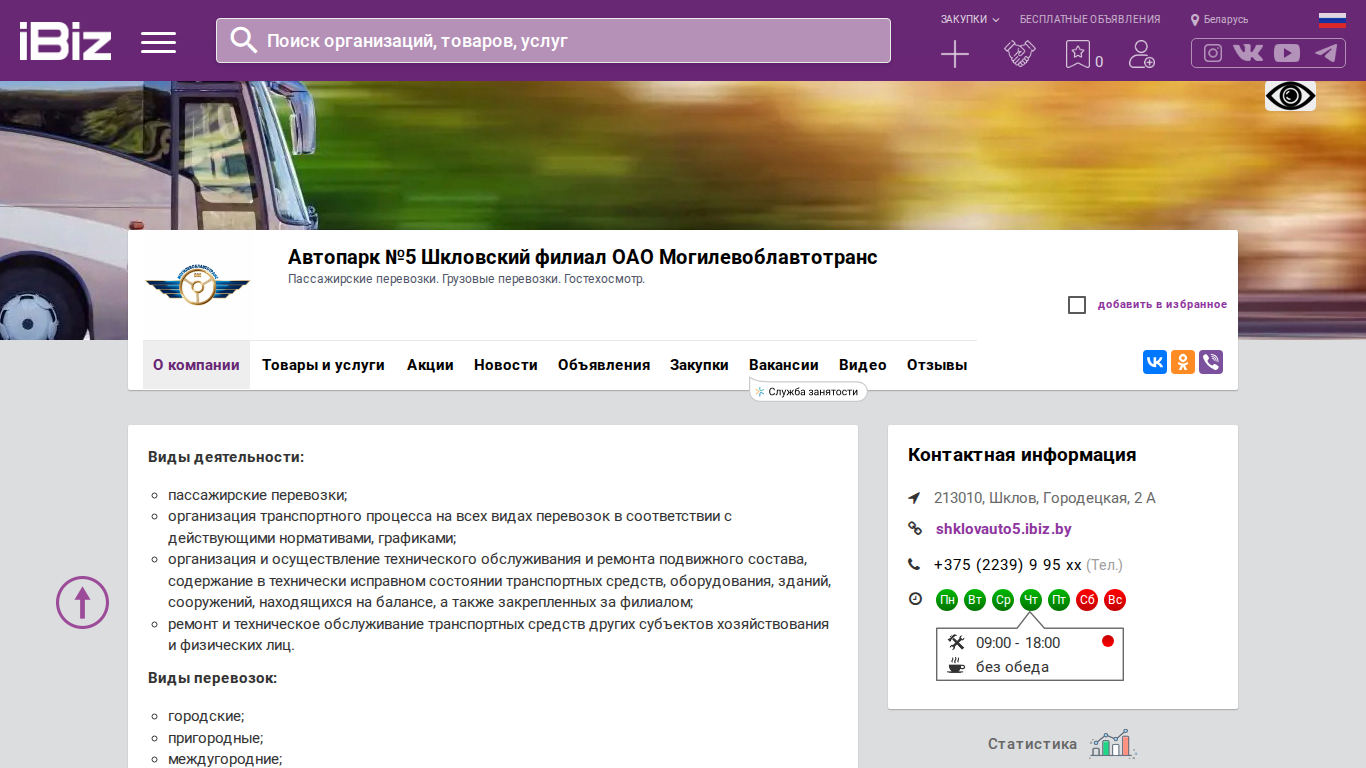
Task: Click the '09:00 - 18:00' hours text
Action: pyautogui.click(x=1018, y=643)
